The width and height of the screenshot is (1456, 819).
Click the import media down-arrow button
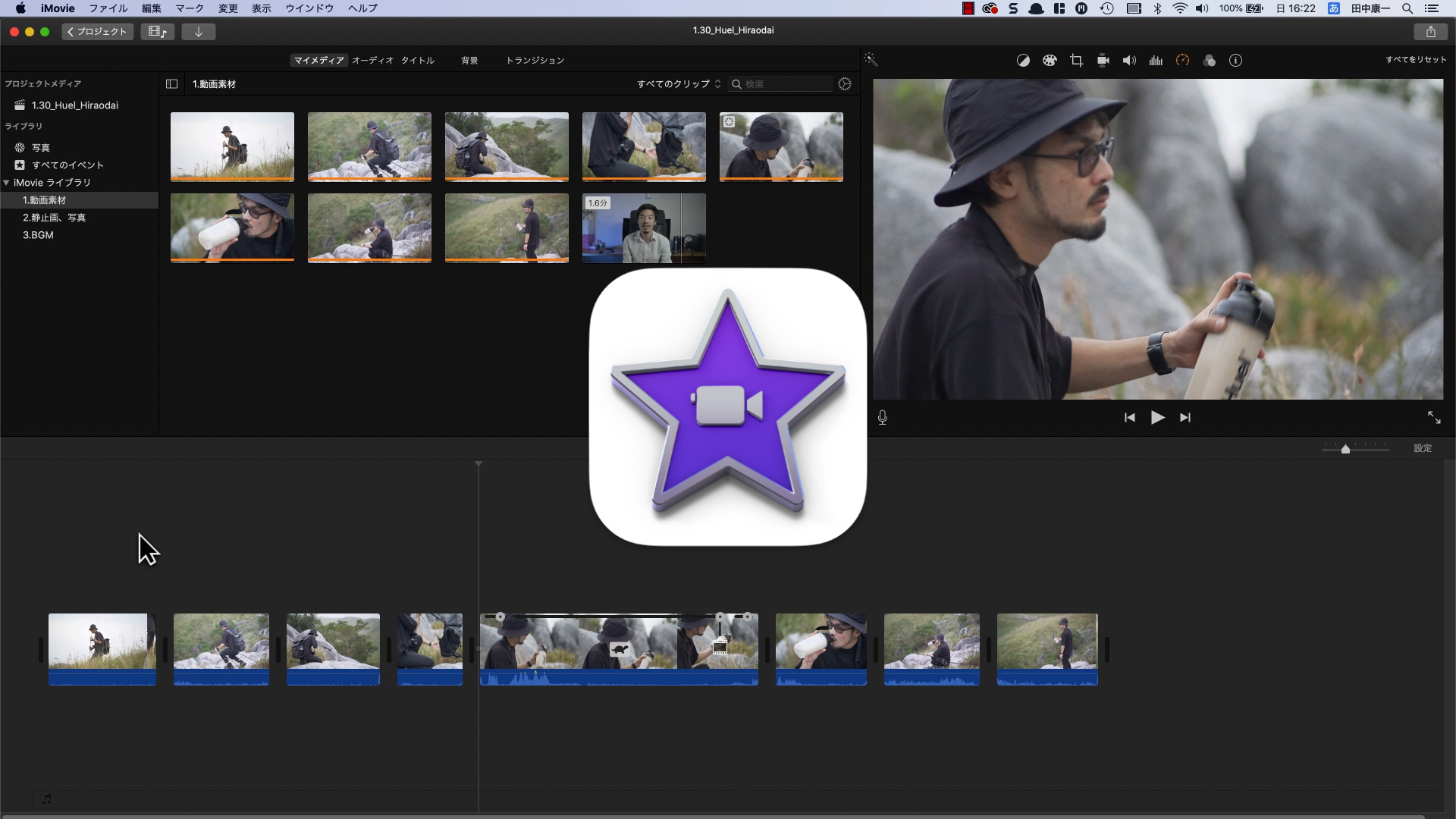tap(199, 31)
